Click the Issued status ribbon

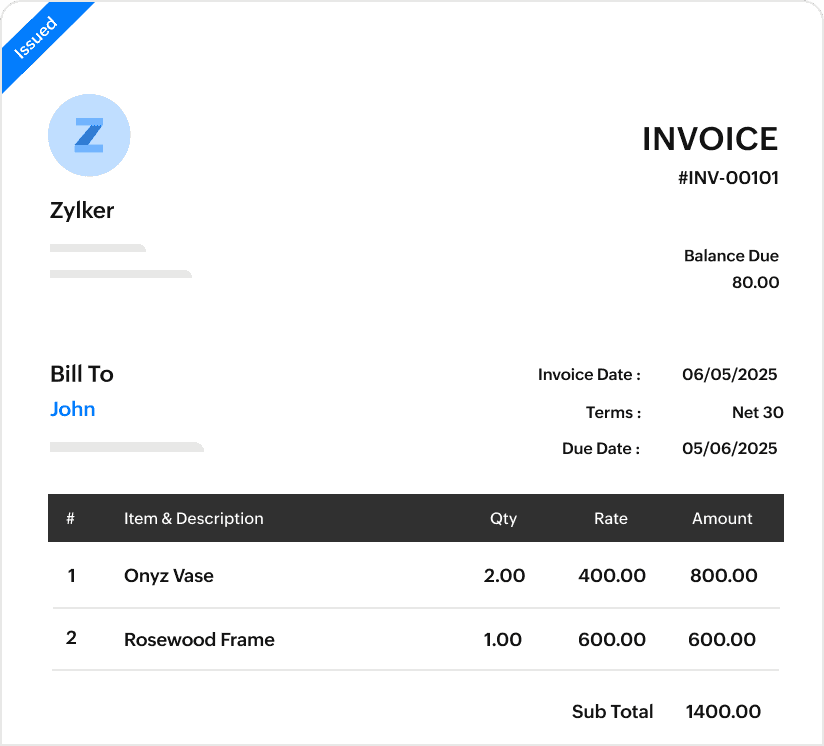(x=38, y=36)
